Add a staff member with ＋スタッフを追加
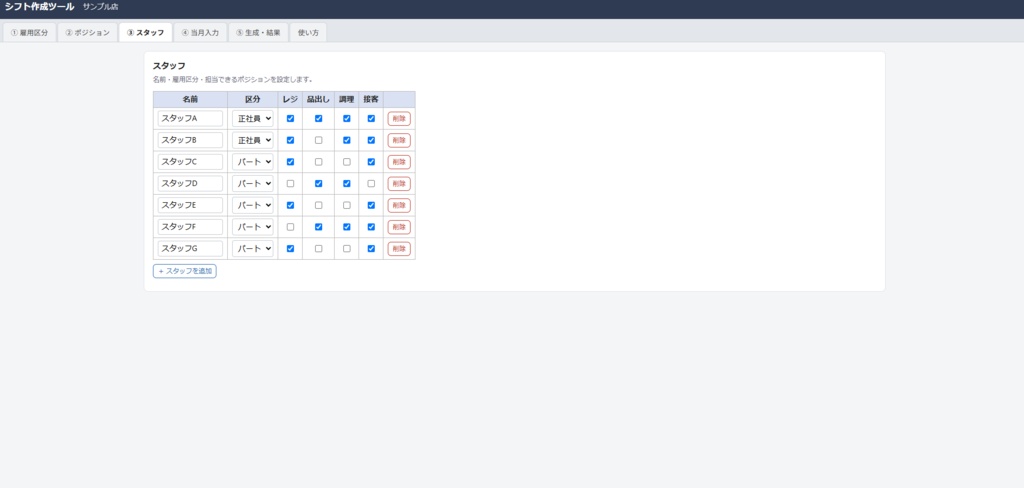The height and width of the screenshot is (488, 1024). 185,270
